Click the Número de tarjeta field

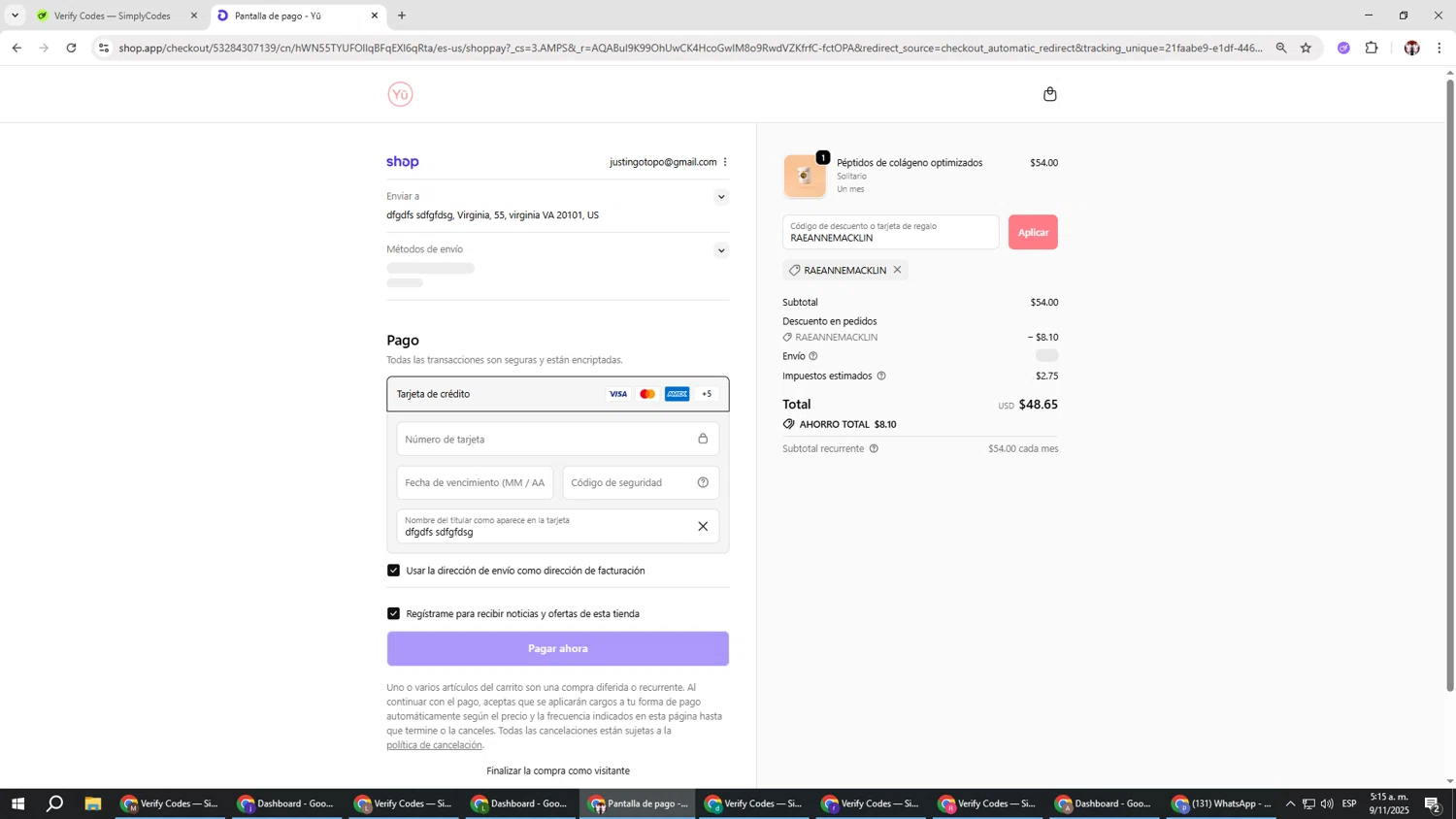557,439
